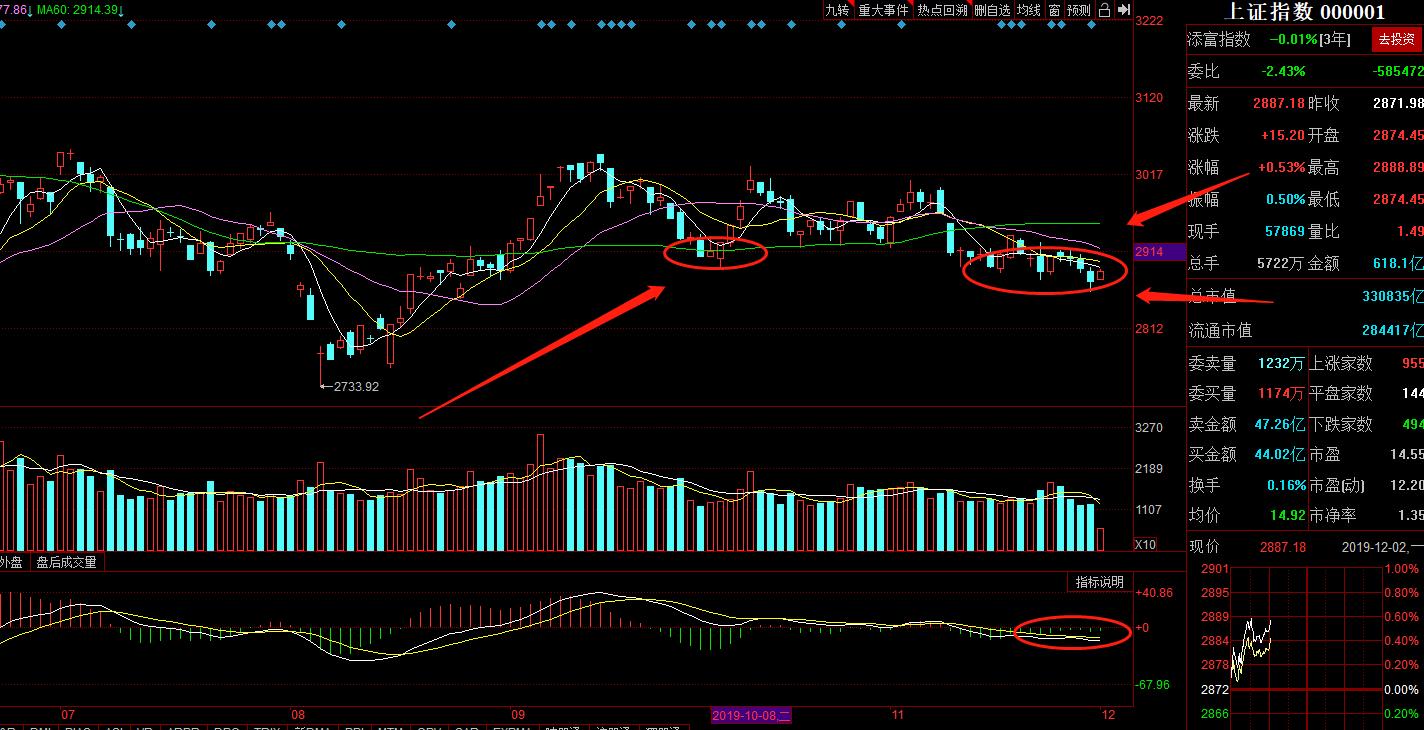Click the 最低 value 2874.45
The height and width of the screenshot is (730, 1424).
click(1398, 199)
